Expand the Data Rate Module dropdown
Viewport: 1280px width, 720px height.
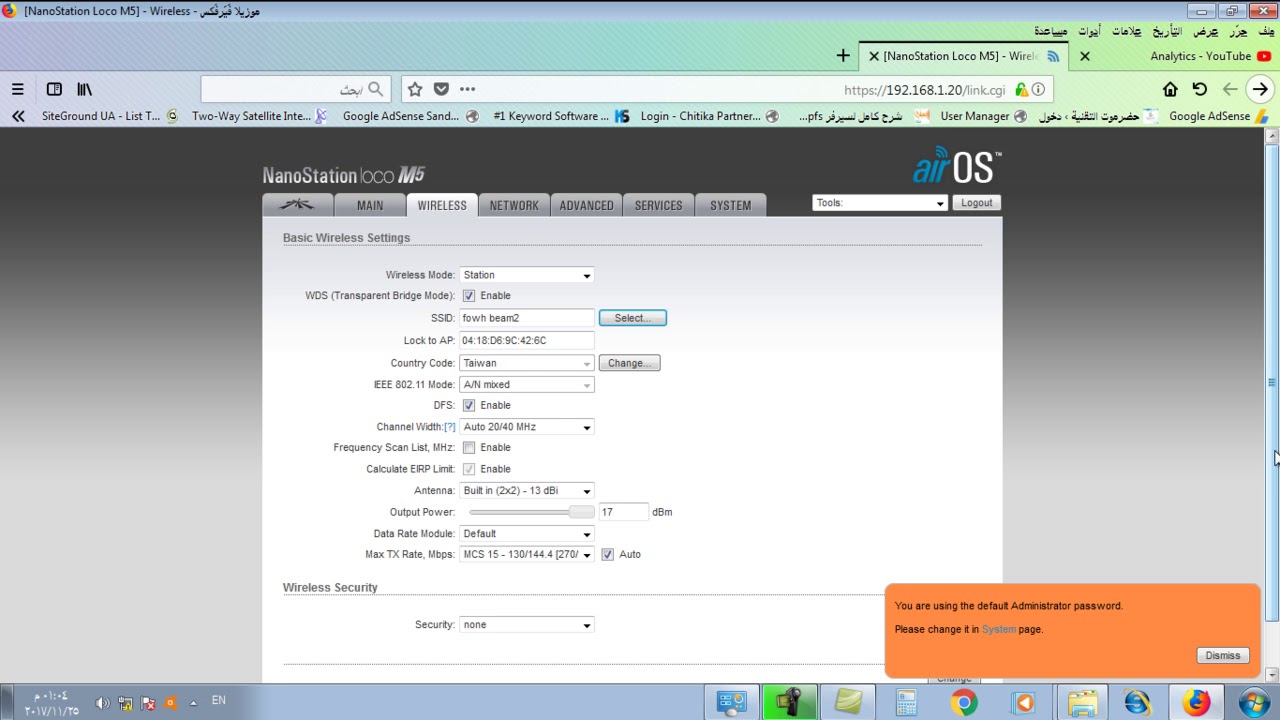[x=527, y=534]
